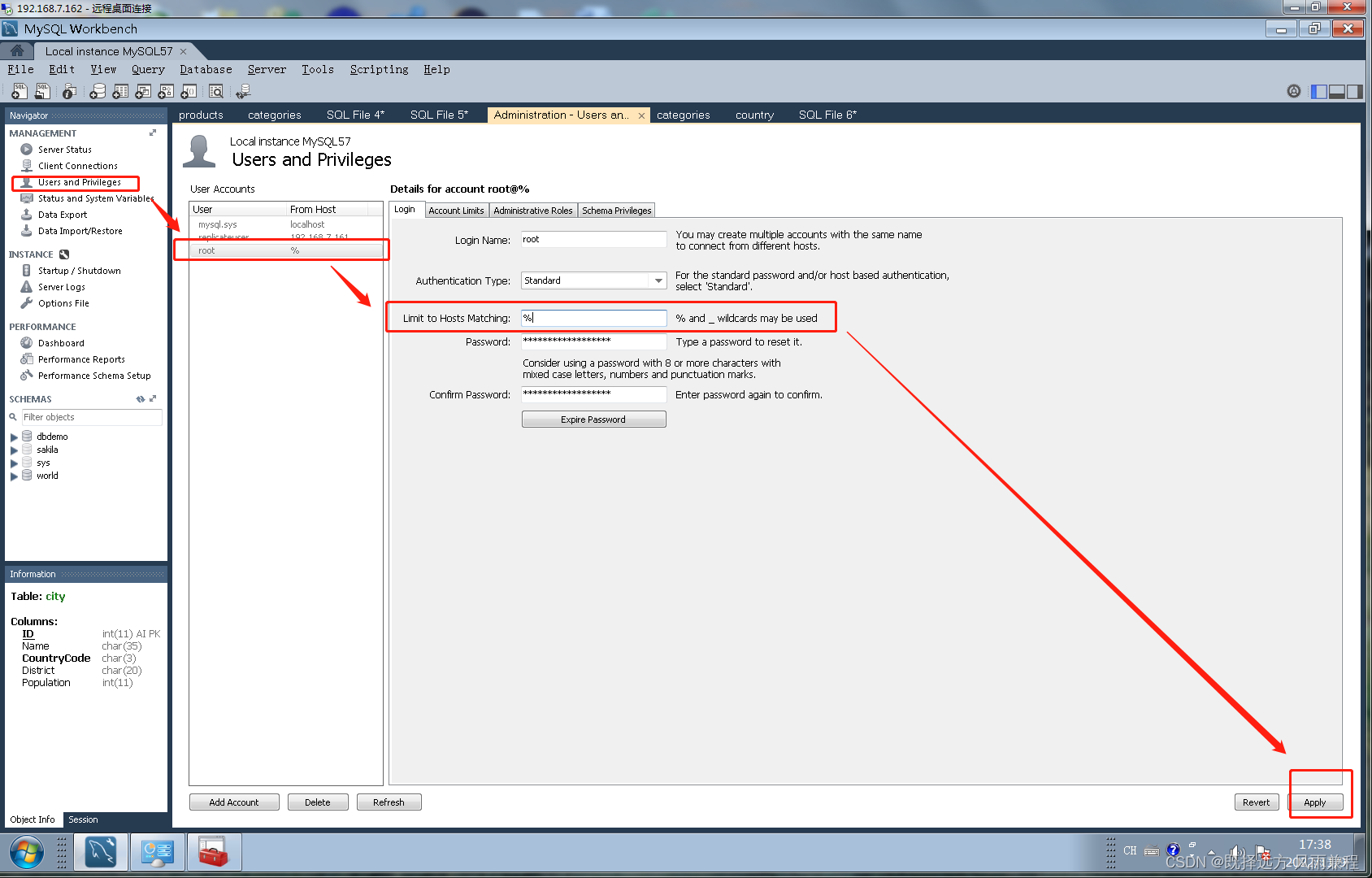Viewport: 1372px width, 878px height.
Task: Switch to the SQL File 6* tab
Action: [x=827, y=115]
